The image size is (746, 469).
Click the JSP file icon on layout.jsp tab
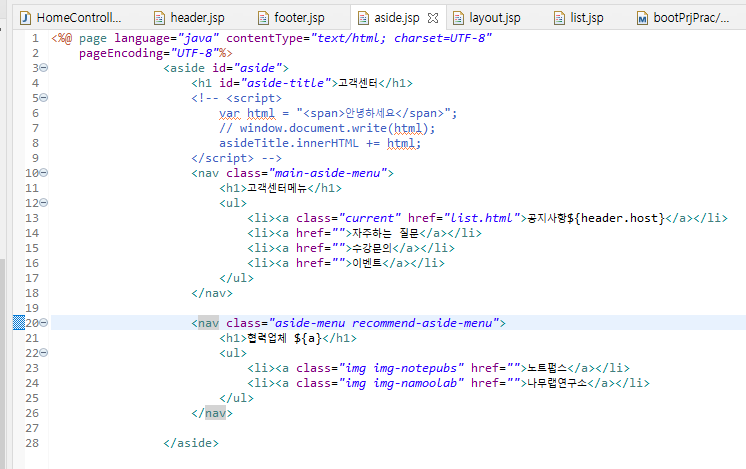pos(458,19)
